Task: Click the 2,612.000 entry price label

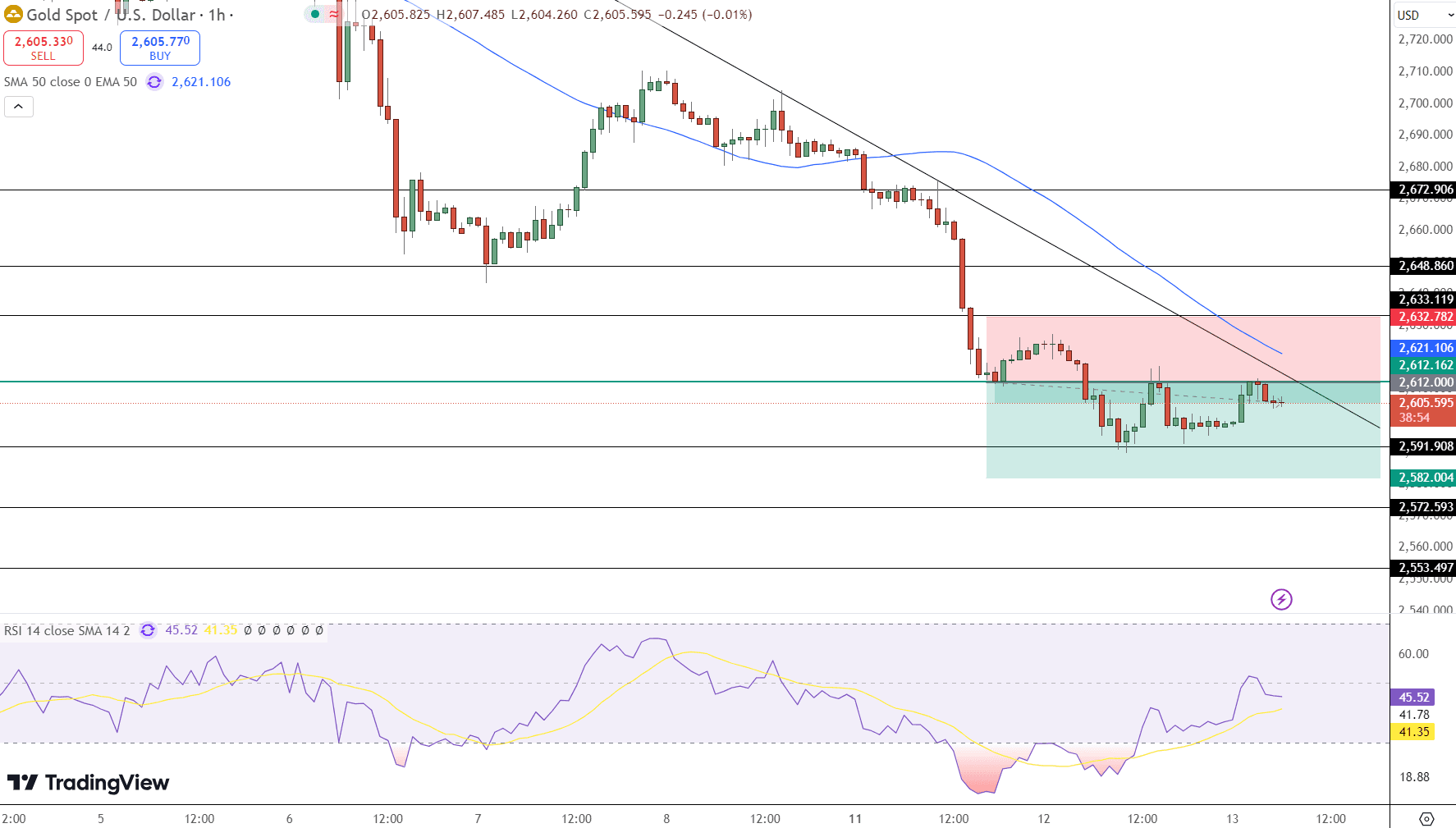Action: pos(1424,382)
